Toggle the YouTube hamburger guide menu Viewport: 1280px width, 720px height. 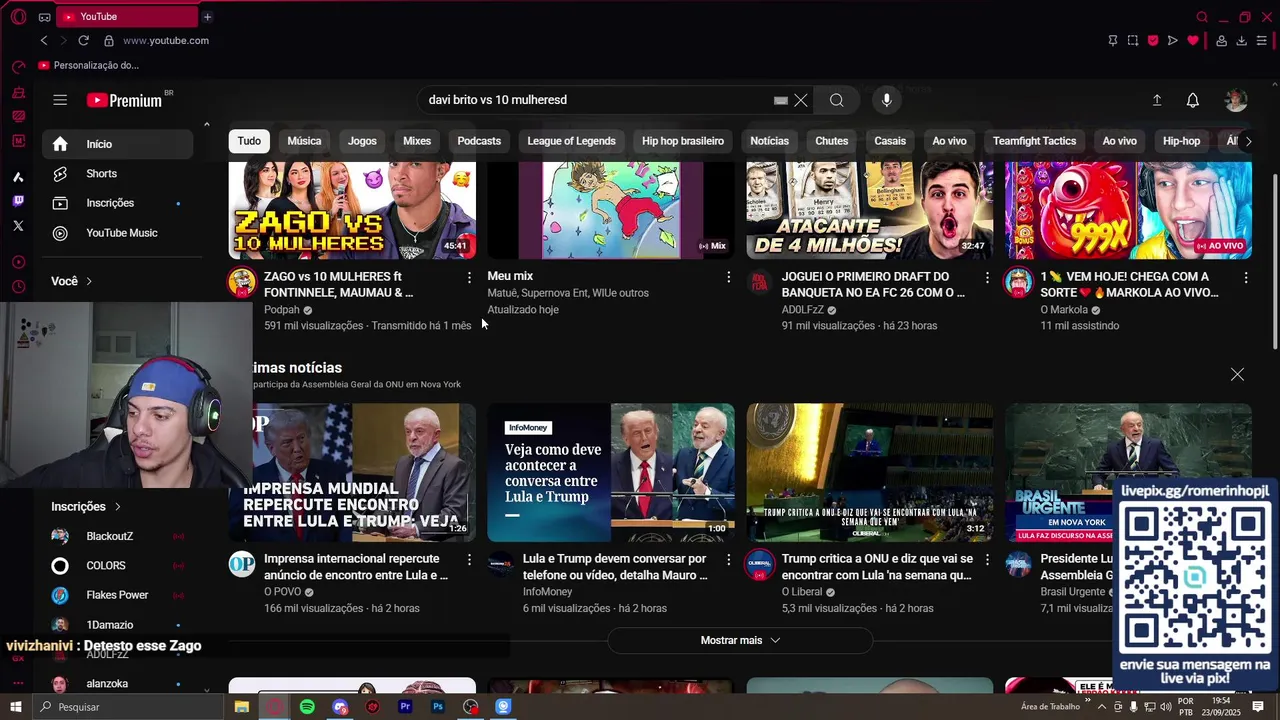(60, 100)
